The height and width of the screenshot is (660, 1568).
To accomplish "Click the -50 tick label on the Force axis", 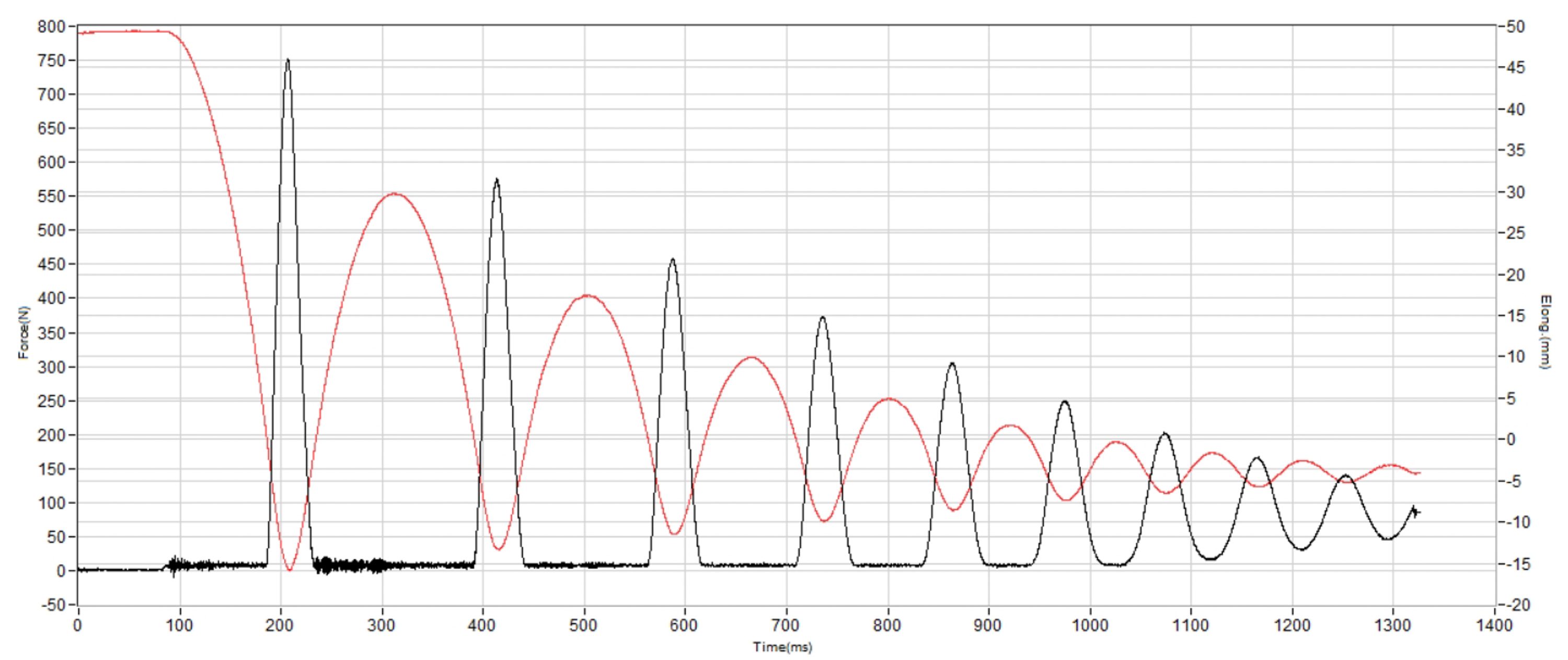I will coord(52,605).
